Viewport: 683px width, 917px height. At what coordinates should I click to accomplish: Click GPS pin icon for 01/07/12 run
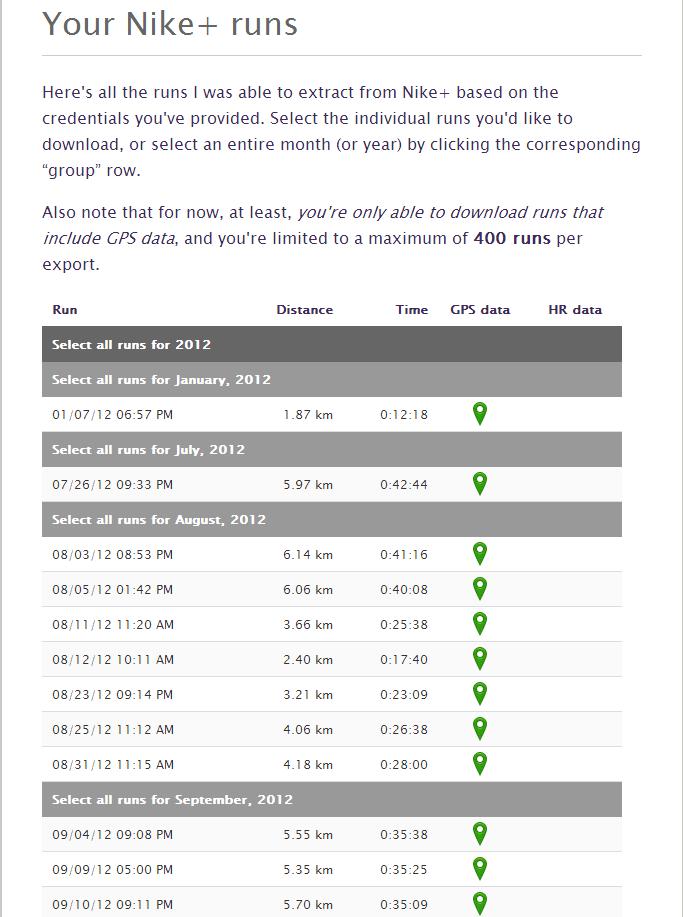tap(480, 413)
